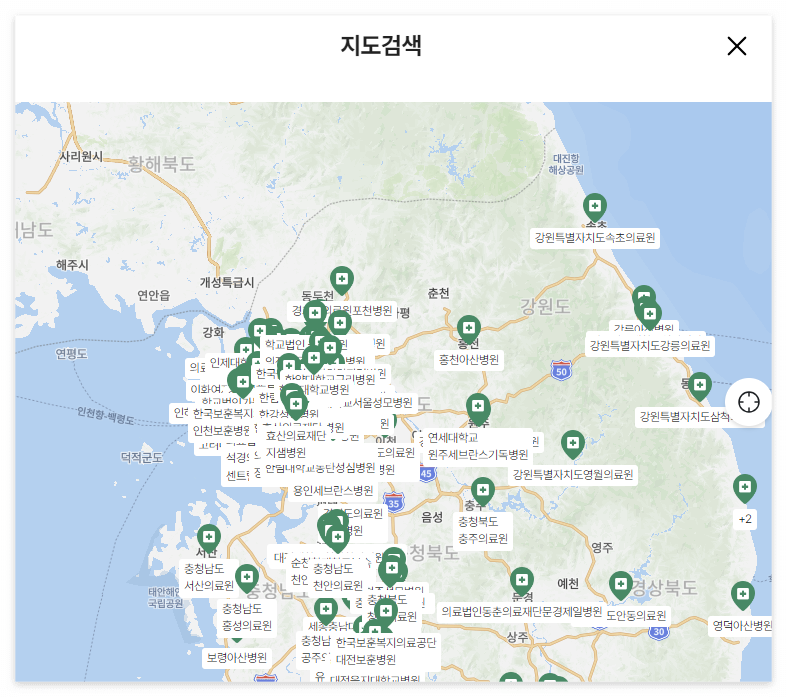
Task: Select the 안동의료원 marker pin
Action: click(621, 586)
